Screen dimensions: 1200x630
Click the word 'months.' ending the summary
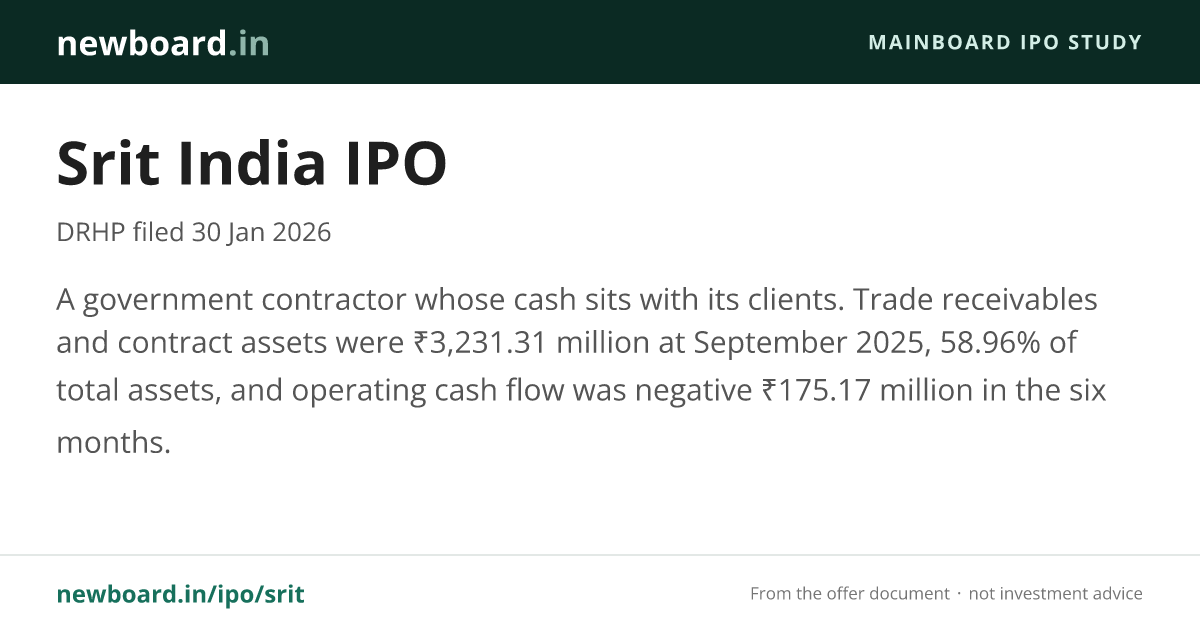click(114, 441)
